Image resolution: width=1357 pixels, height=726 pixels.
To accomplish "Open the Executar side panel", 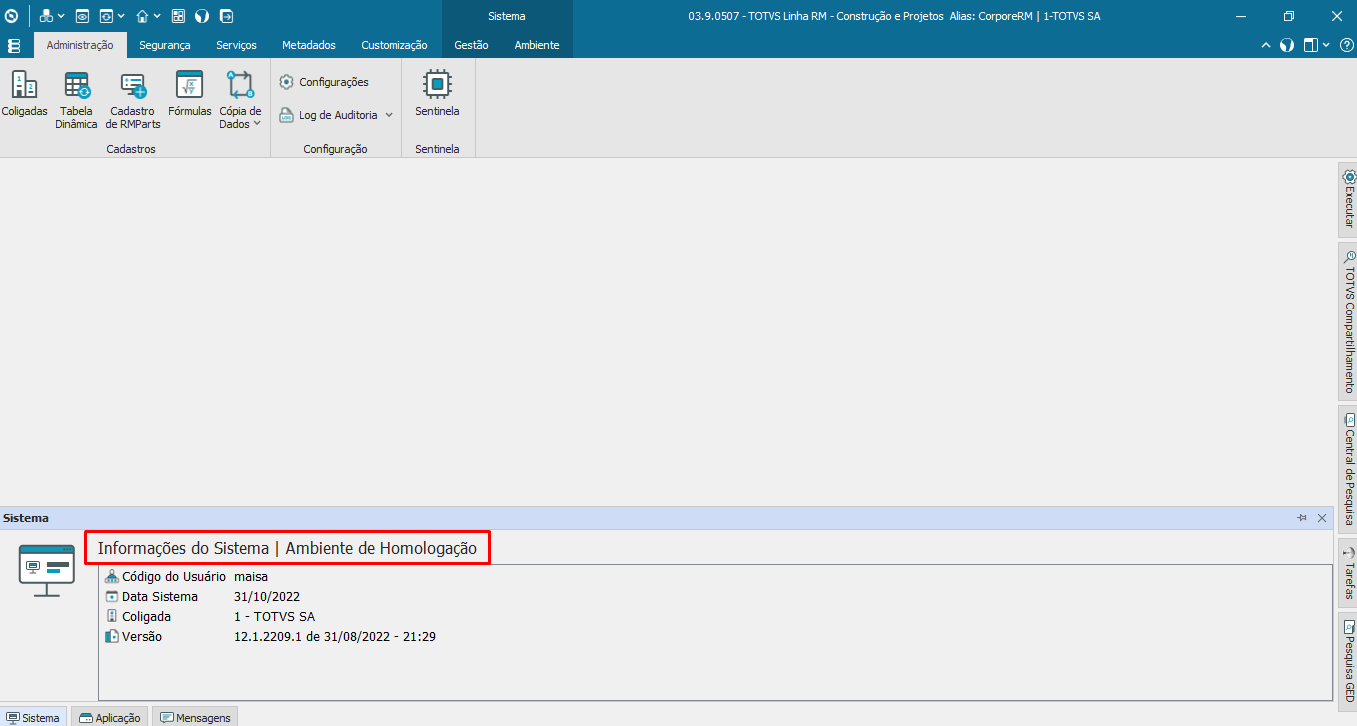I will coord(1348,199).
